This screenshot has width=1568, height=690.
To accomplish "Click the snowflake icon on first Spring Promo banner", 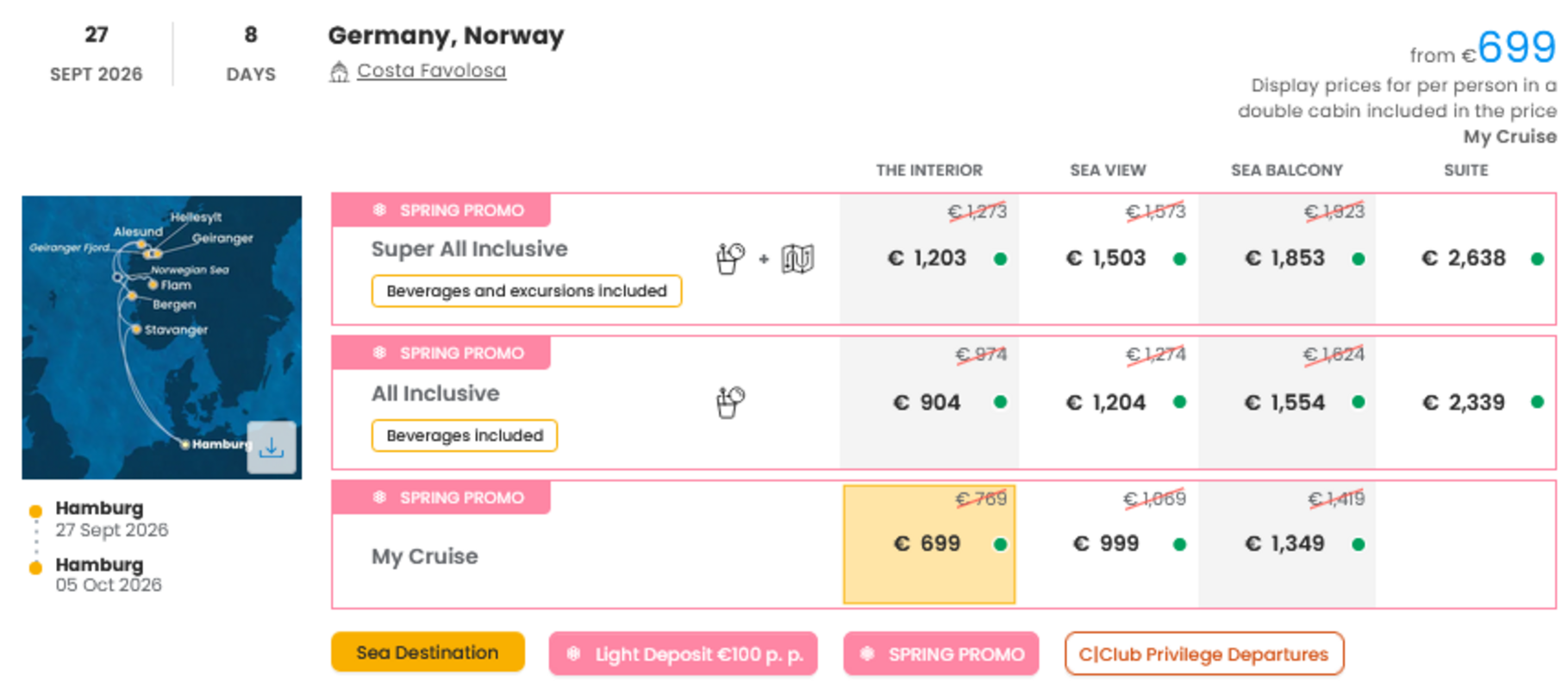I will [379, 210].
